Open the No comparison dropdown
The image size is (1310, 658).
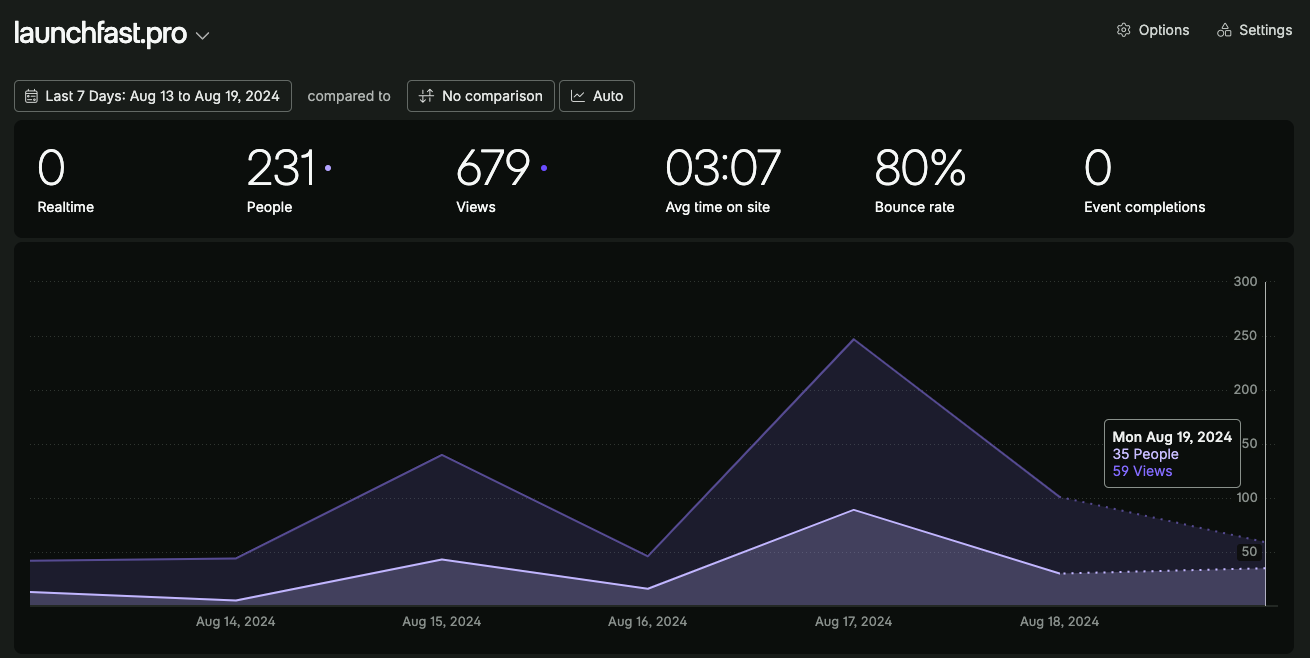tap(481, 96)
